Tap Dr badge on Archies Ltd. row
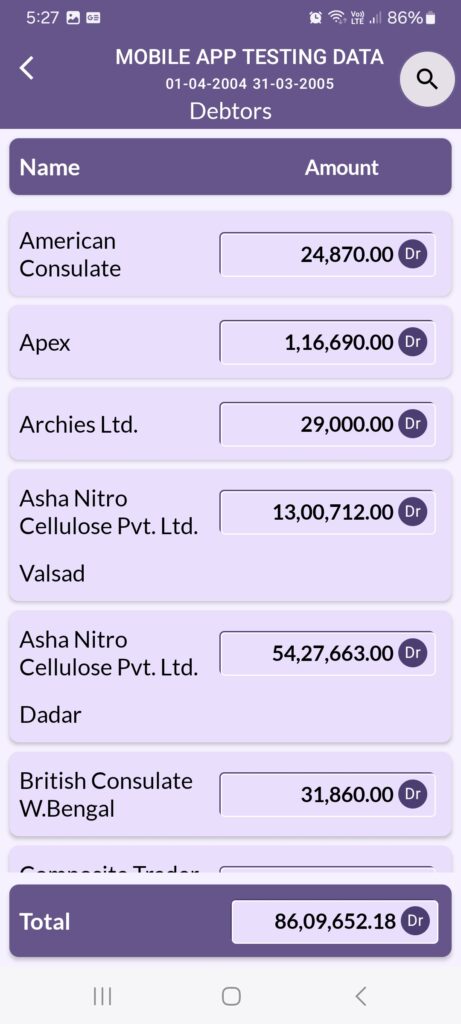461x1024 pixels. coord(413,424)
